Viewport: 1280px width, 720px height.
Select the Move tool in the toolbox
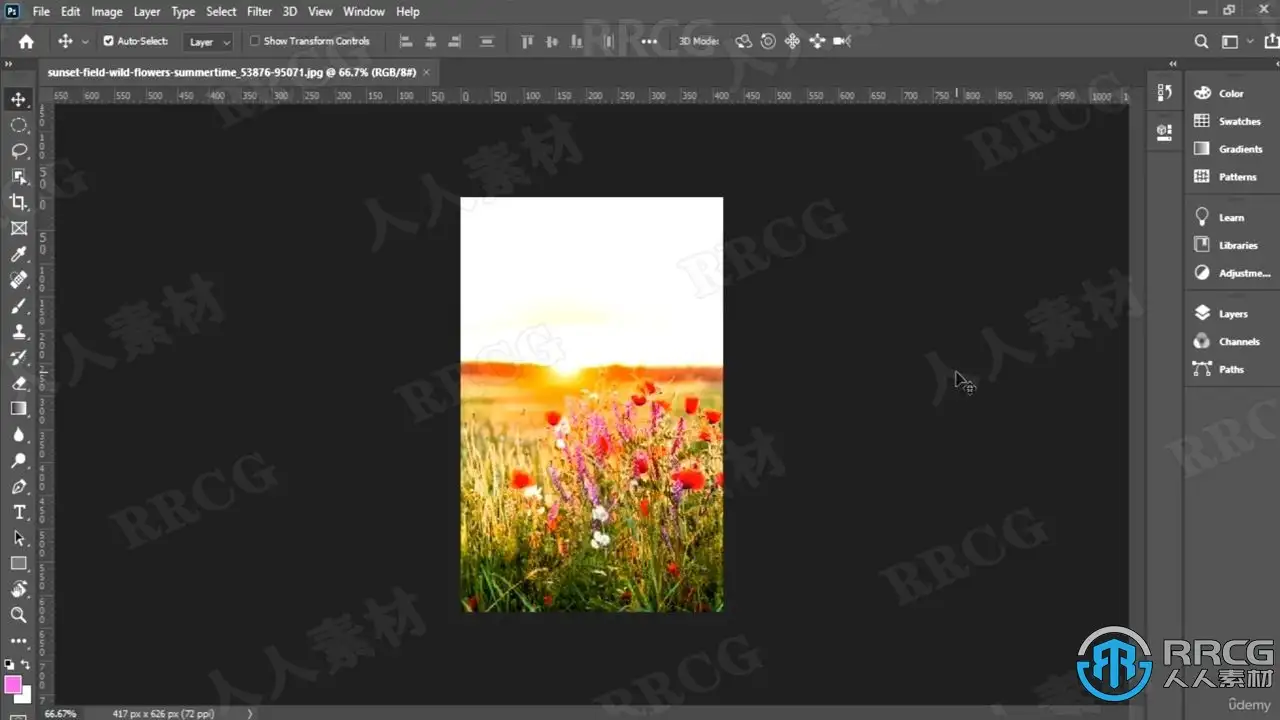[18, 99]
